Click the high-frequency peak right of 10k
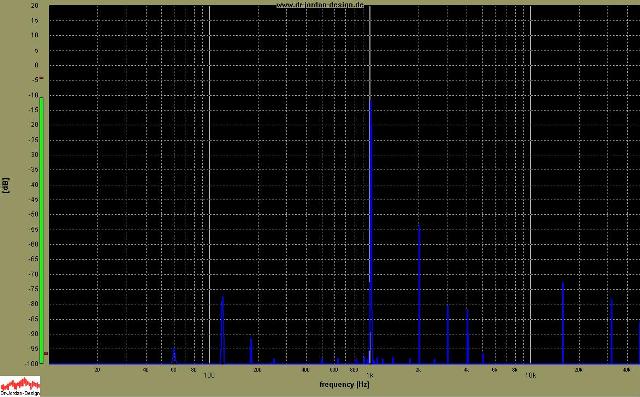Screen dimensions: 640x397 [x=563, y=322]
